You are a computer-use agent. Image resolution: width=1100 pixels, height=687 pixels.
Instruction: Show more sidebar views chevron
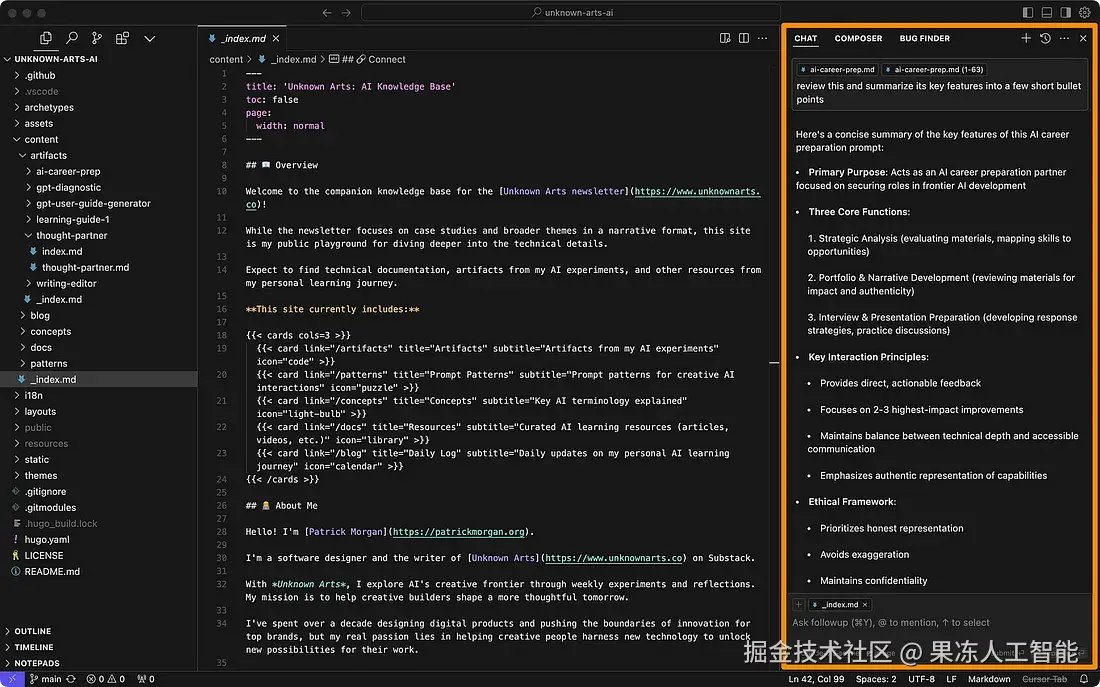pyautogui.click(x=149, y=39)
